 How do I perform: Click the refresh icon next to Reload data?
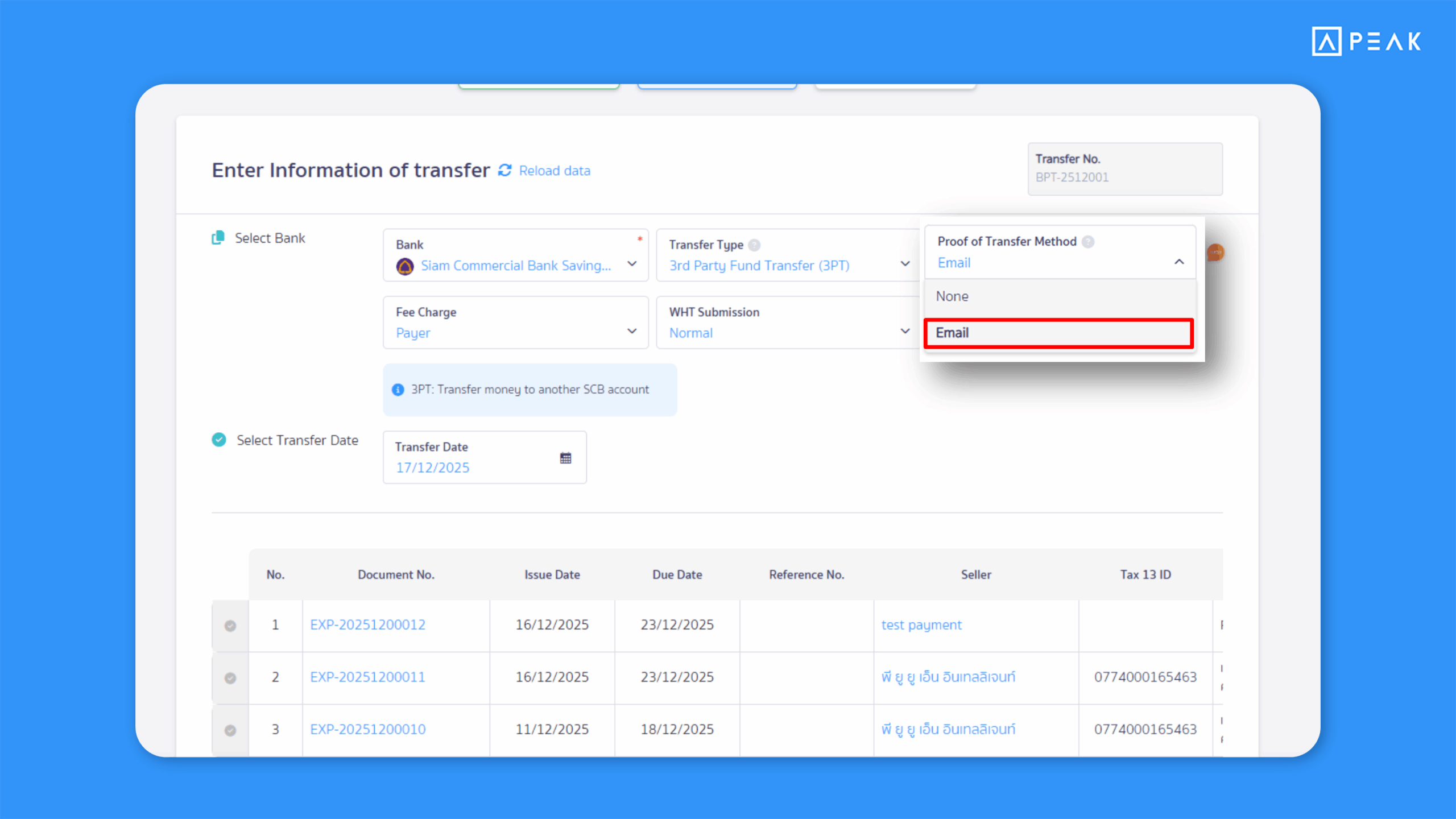[505, 170]
